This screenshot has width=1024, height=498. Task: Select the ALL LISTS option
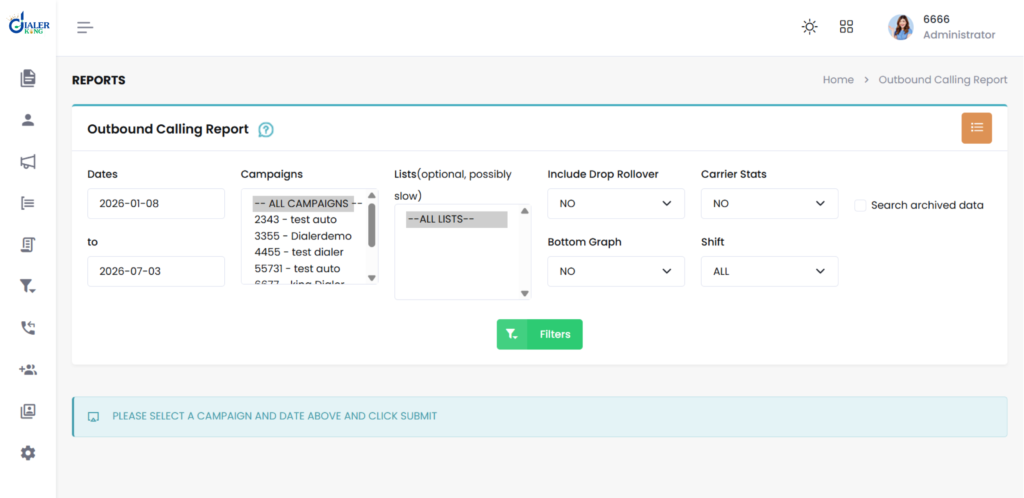(x=456, y=219)
